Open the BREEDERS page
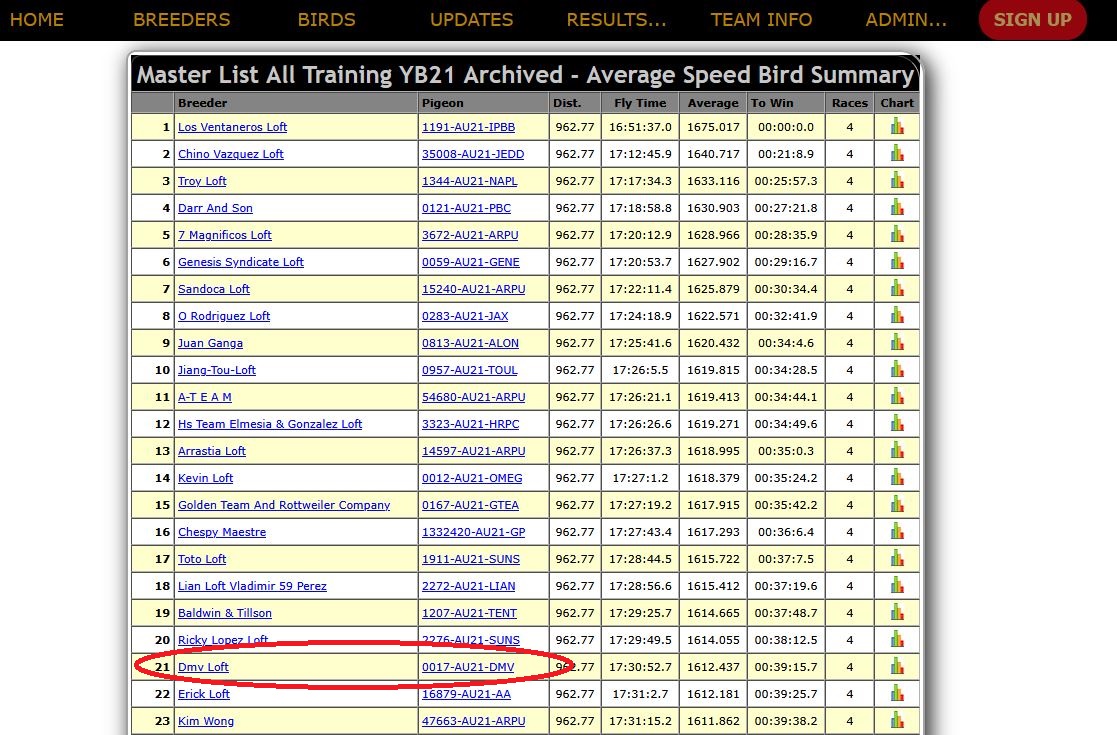The height and width of the screenshot is (735, 1117). click(x=181, y=20)
